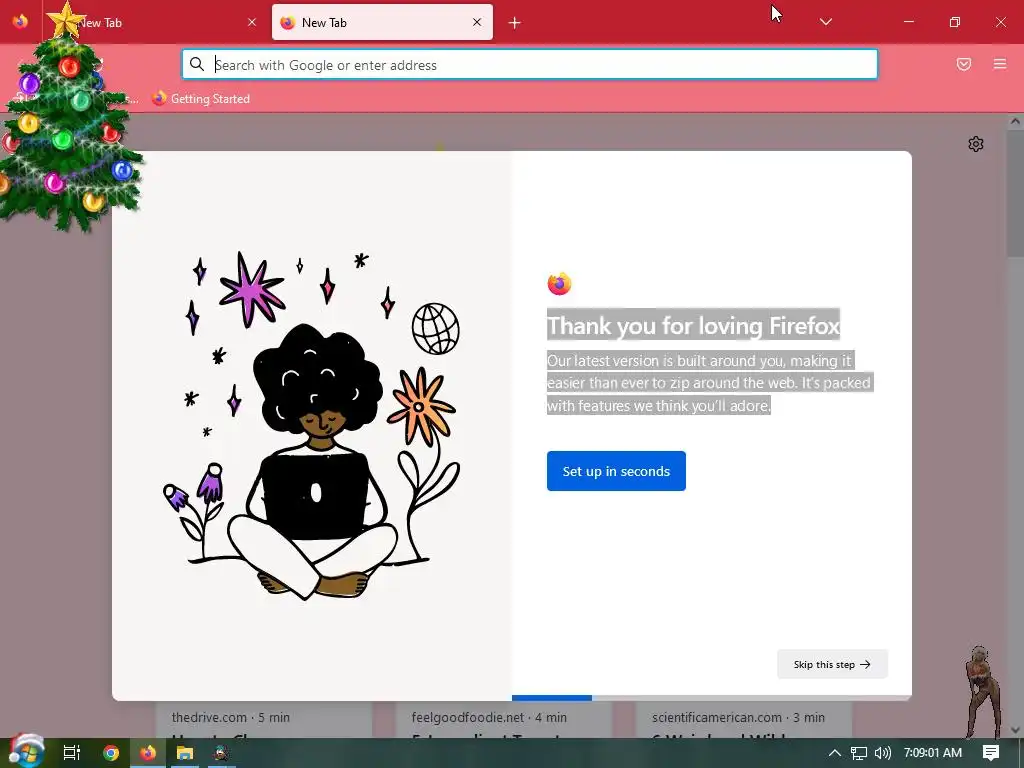Click the 'Our latest version is built around you' paragraph
The width and height of the screenshot is (1024, 768).
(x=709, y=383)
